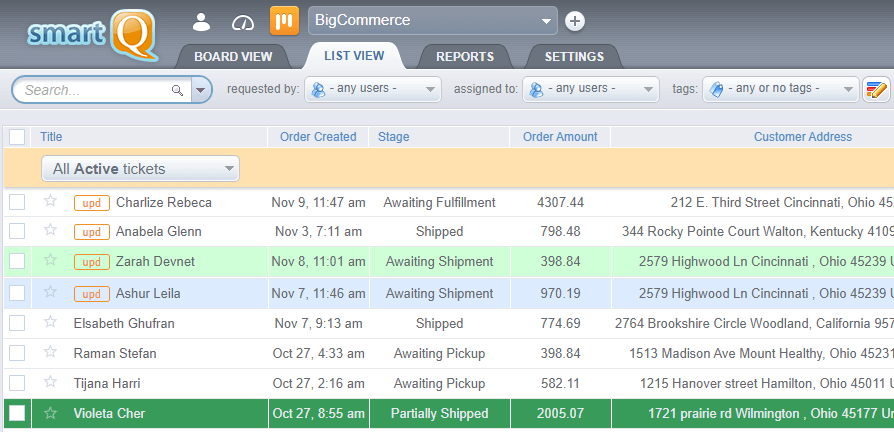This screenshot has height=432, width=894.
Task: Star the Raman Stefan ticket
Action: pos(51,352)
